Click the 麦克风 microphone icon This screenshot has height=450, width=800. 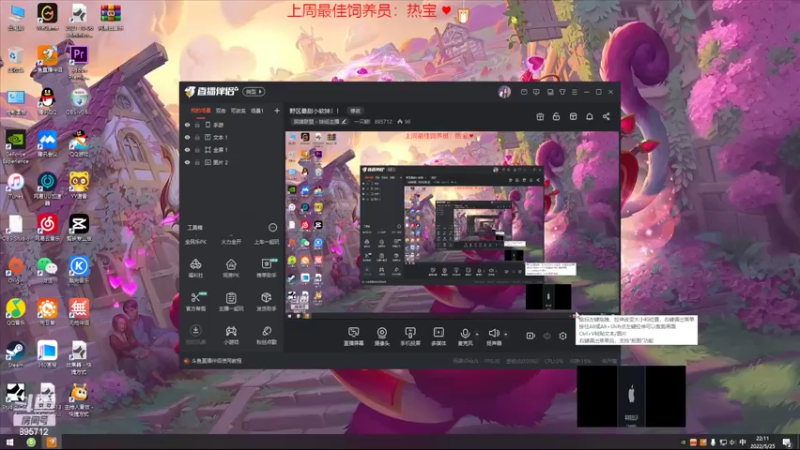[x=465, y=334]
